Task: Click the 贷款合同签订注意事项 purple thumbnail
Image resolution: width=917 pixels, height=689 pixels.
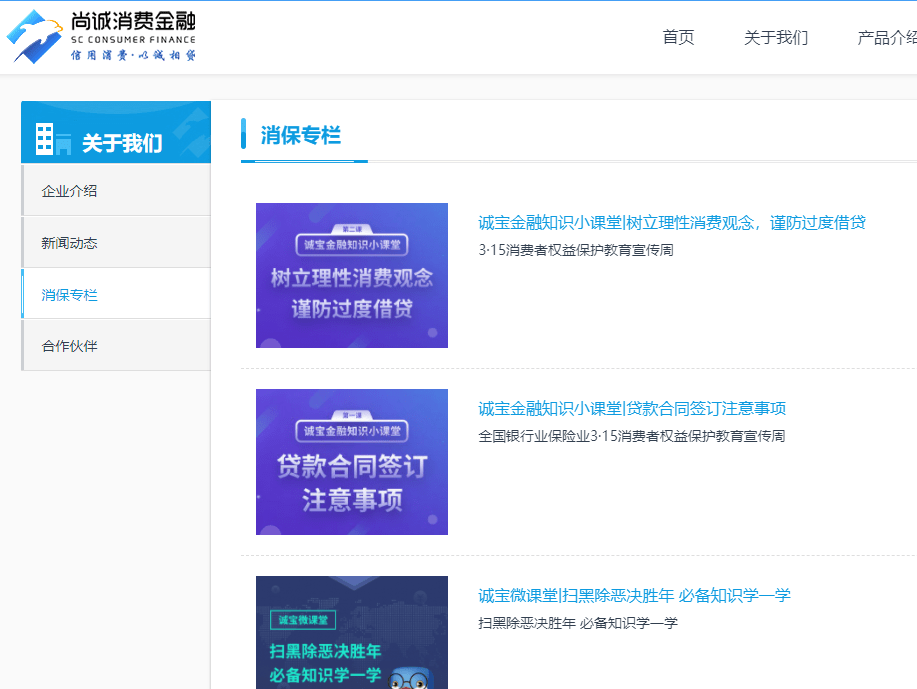Action: (x=352, y=462)
